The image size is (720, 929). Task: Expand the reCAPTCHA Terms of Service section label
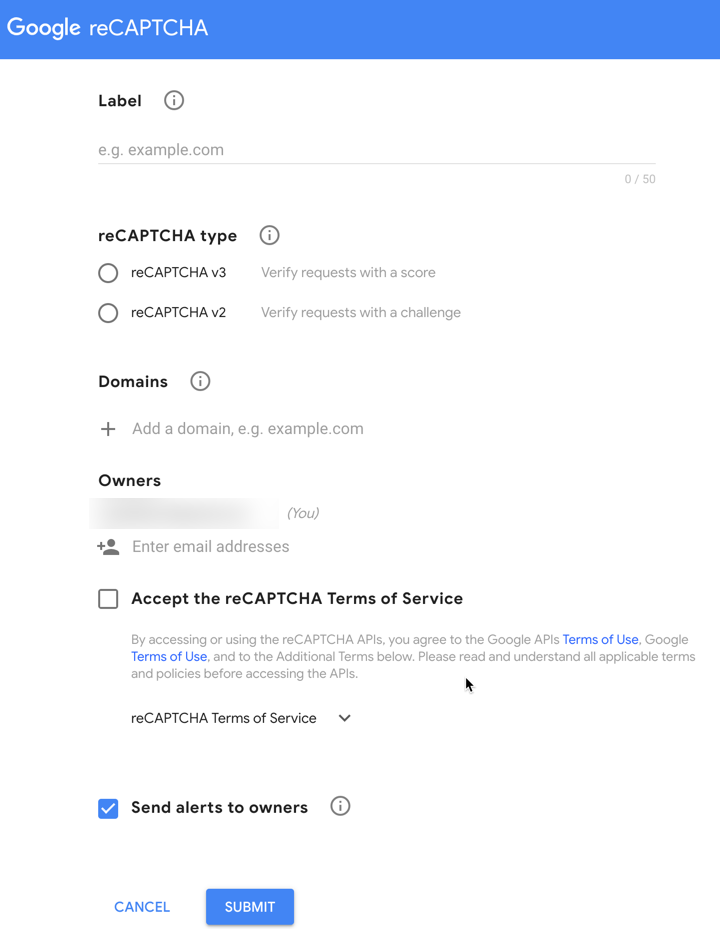tap(223, 718)
